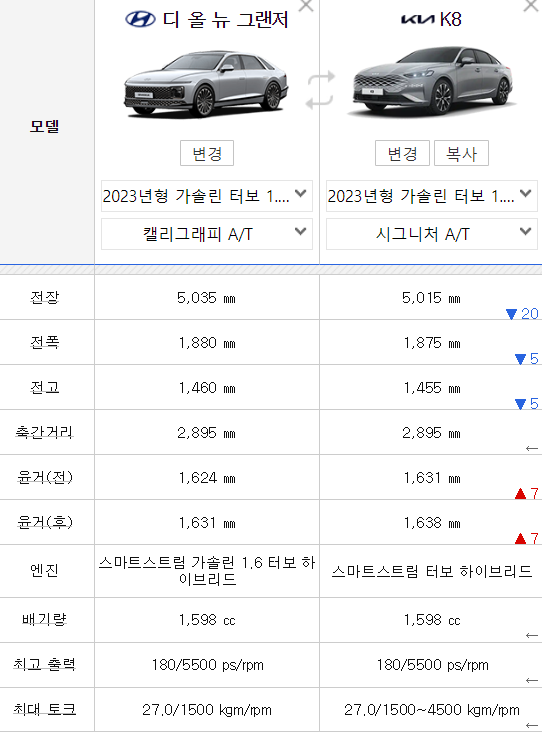
Task: Click the 1,624 mm value
Action: pyautogui.click(x=207, y=478)
